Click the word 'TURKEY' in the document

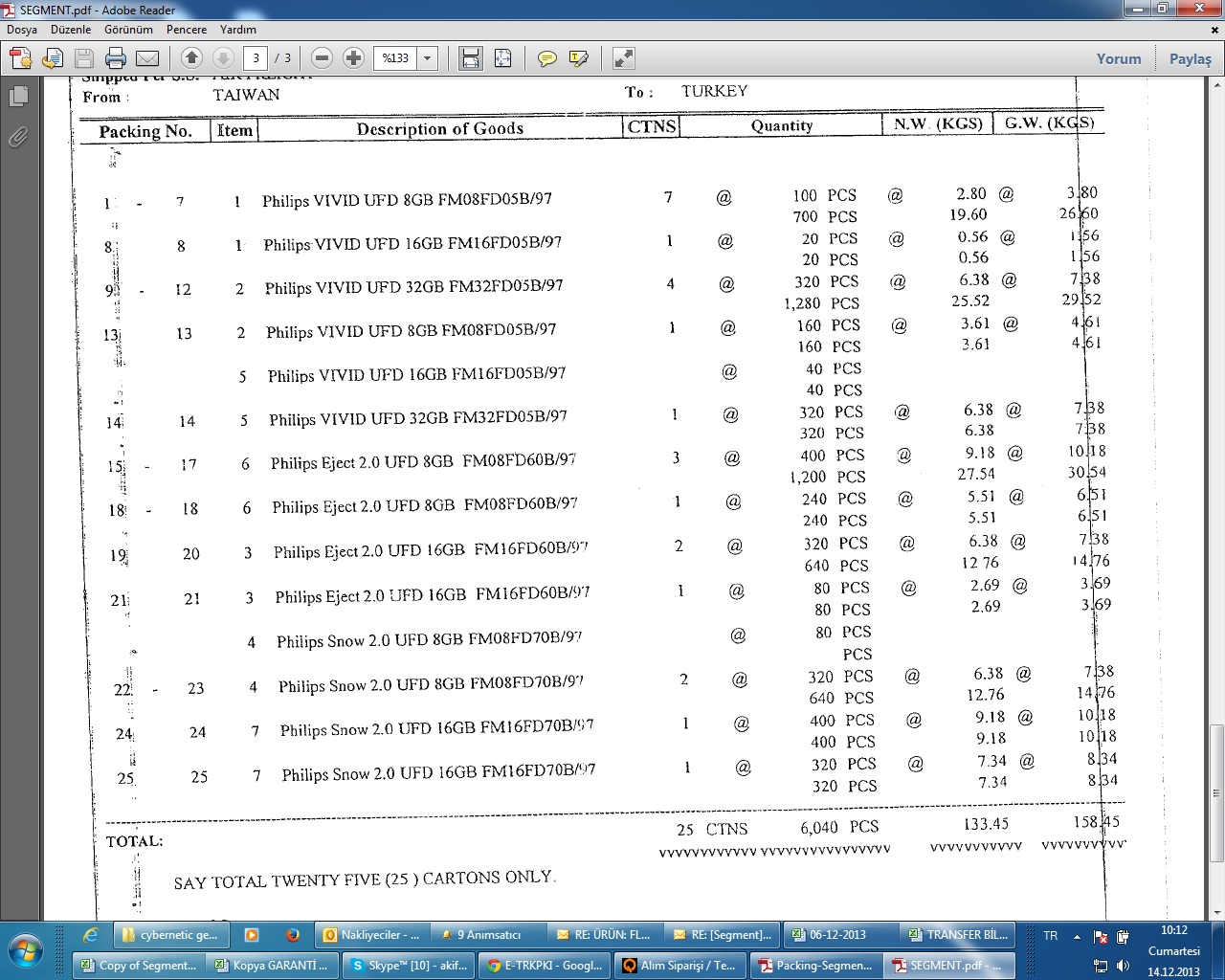[x=714, y=91]
